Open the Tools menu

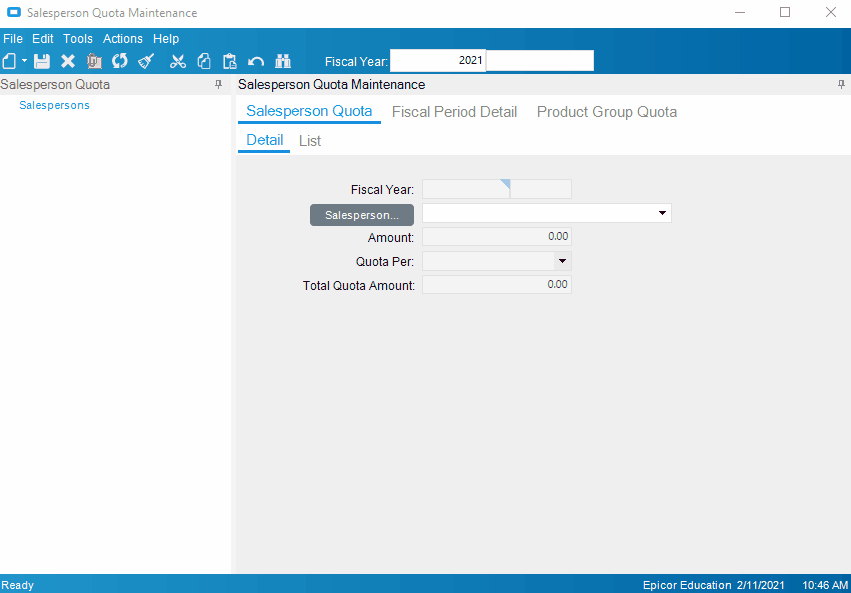78,39
